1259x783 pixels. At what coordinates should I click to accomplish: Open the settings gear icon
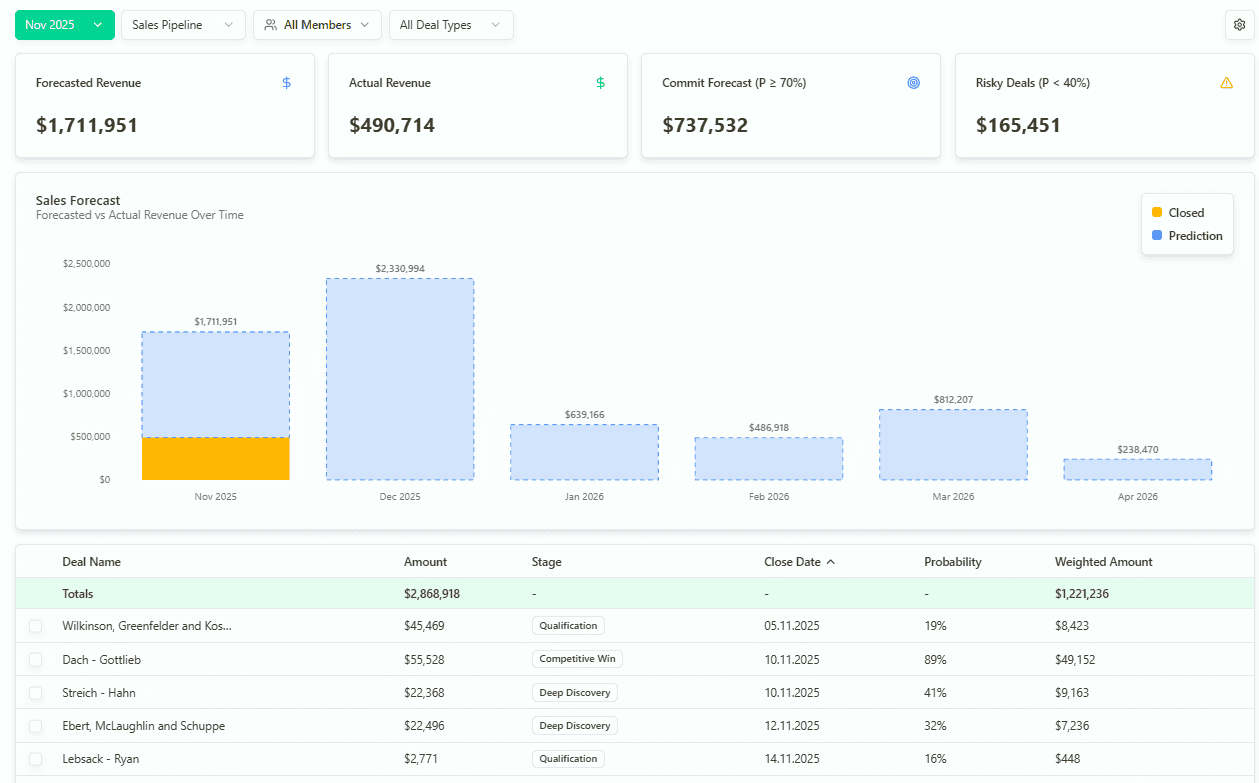click(x=1239, y=24)
